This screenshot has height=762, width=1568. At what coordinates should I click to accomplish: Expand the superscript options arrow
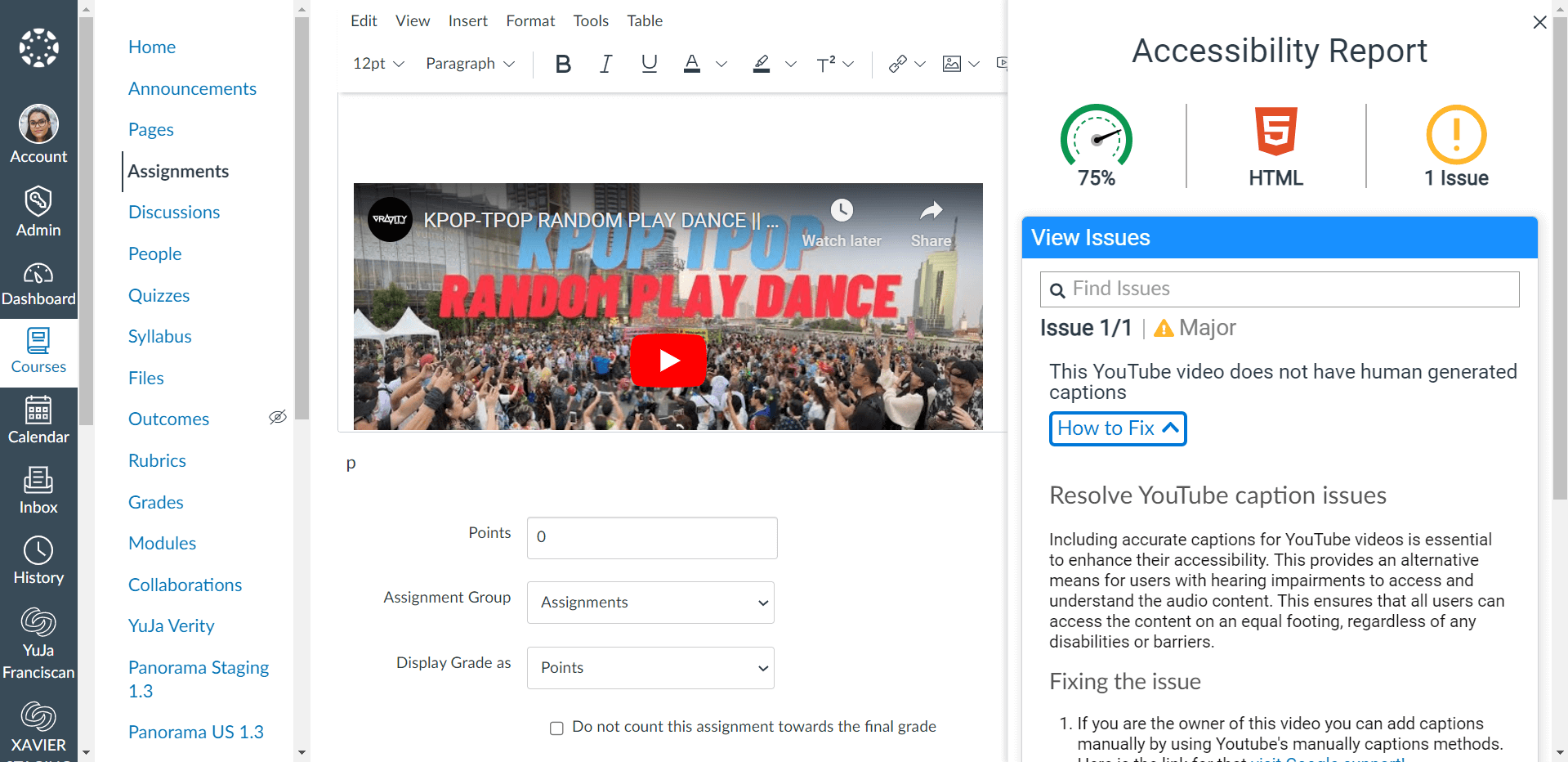click(848, 64)
